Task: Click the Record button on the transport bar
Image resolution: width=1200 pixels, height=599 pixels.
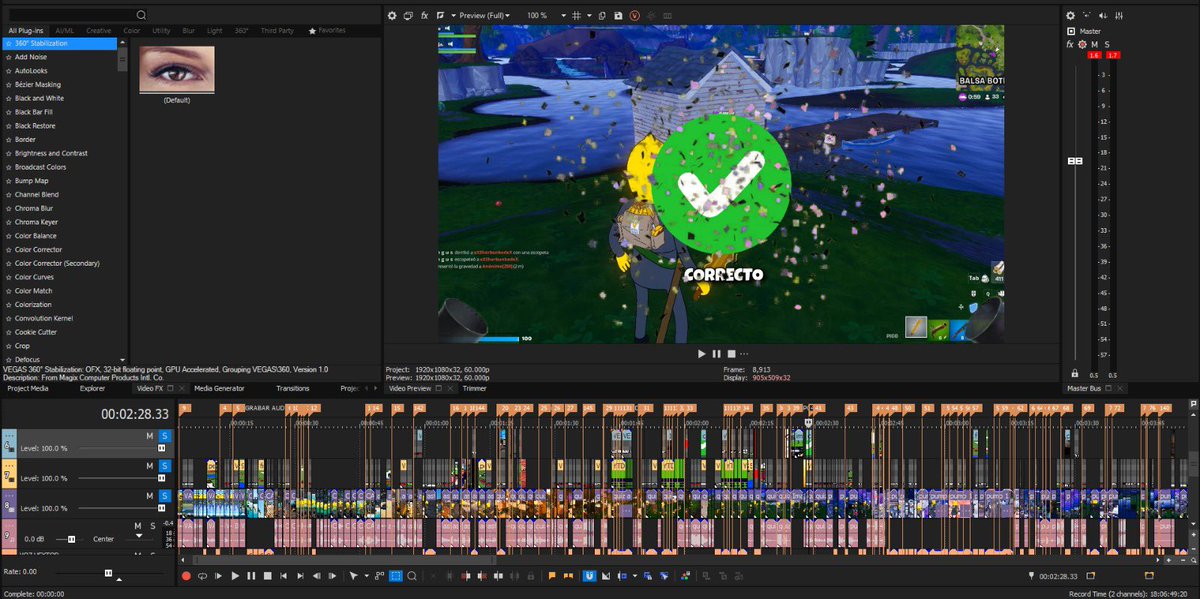Action: click(186, 576)
